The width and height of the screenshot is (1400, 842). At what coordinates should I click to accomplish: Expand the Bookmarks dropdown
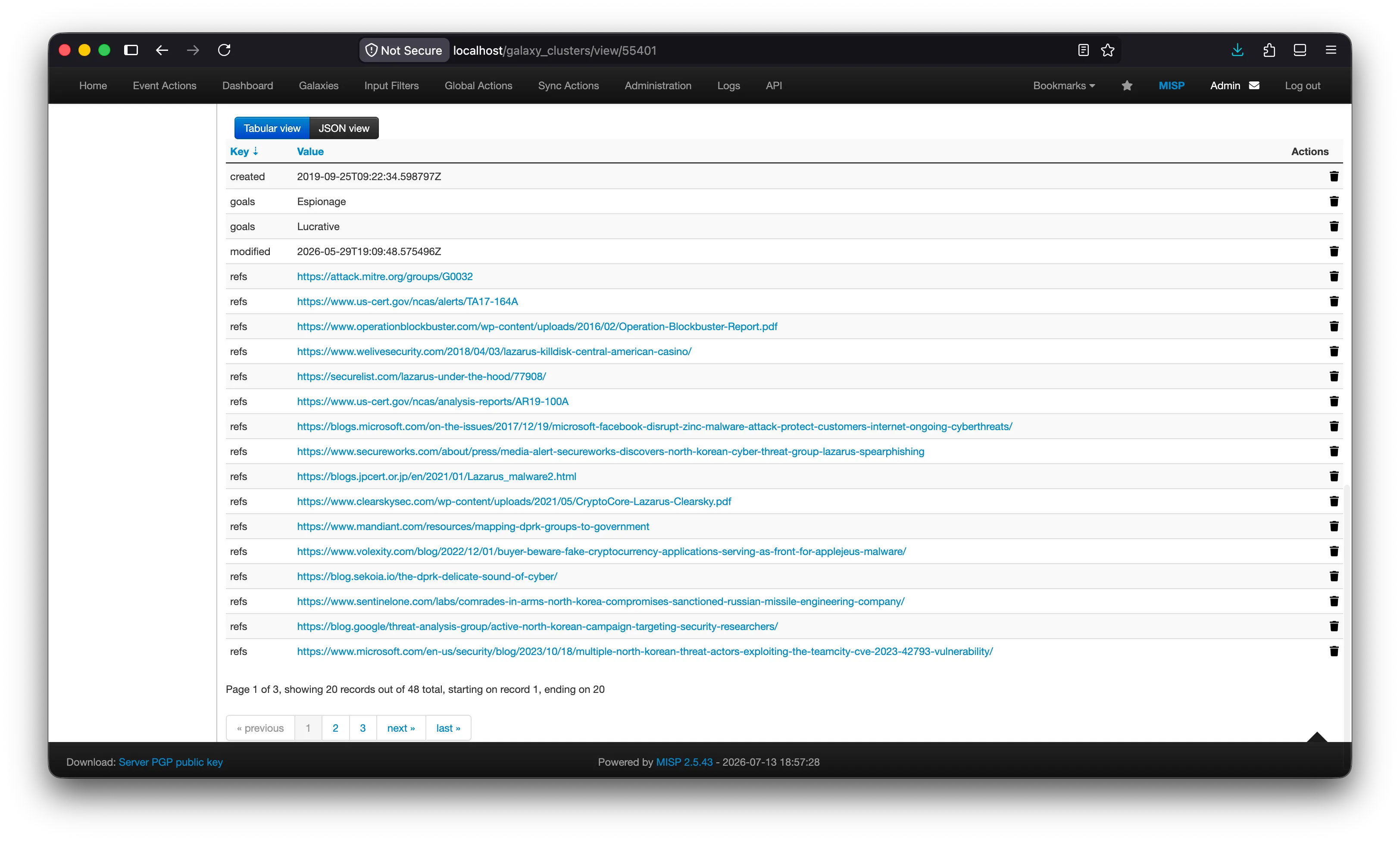[x=1063, y=85]
